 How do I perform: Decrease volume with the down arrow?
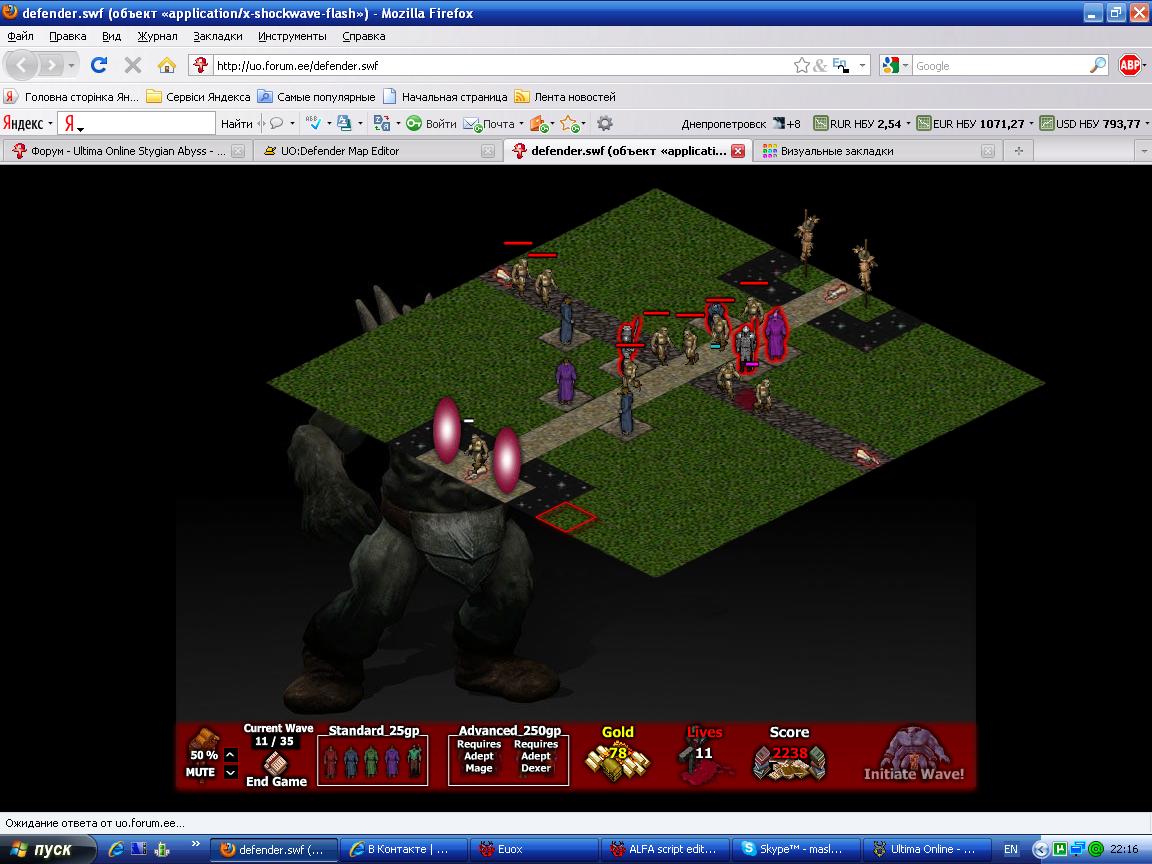click(x=231, y=772)
